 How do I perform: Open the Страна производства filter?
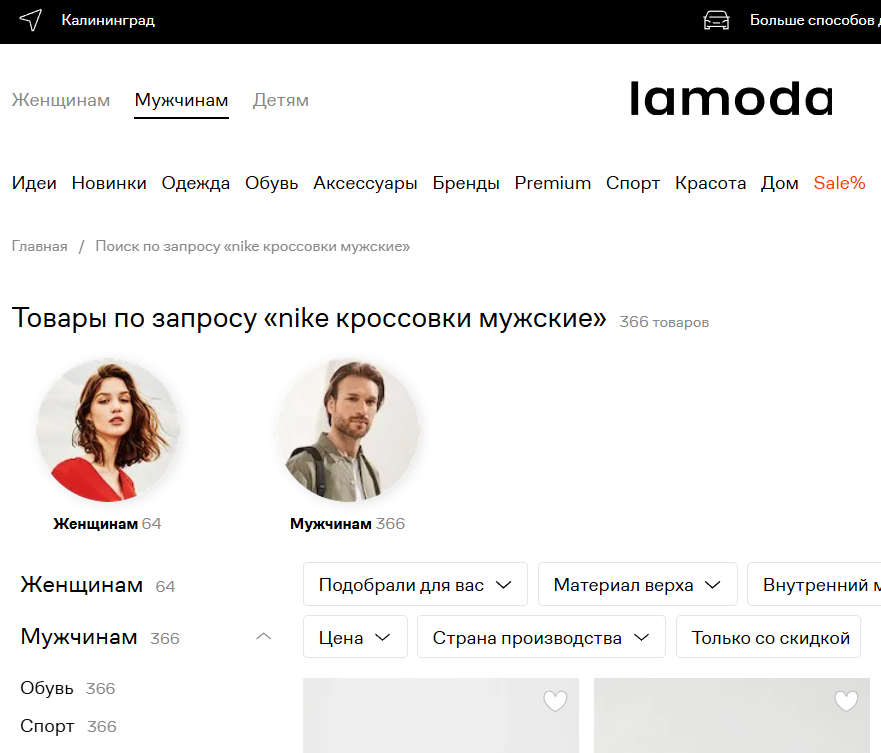pos(541,637)
